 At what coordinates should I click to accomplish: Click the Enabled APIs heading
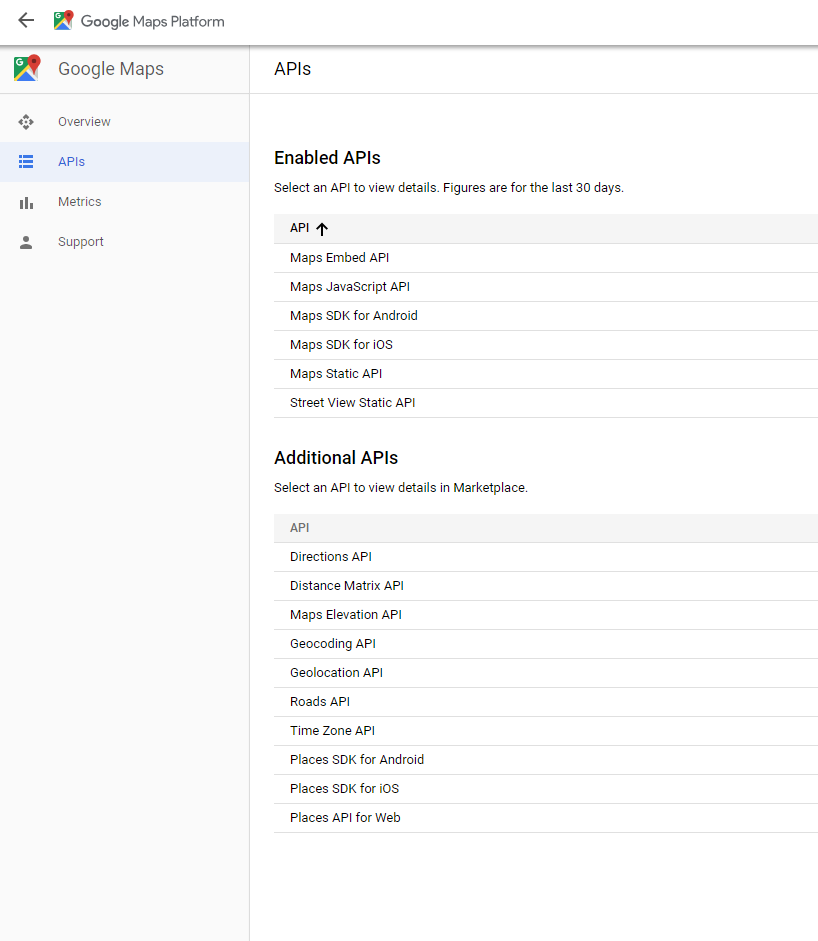tap(327, 158)
